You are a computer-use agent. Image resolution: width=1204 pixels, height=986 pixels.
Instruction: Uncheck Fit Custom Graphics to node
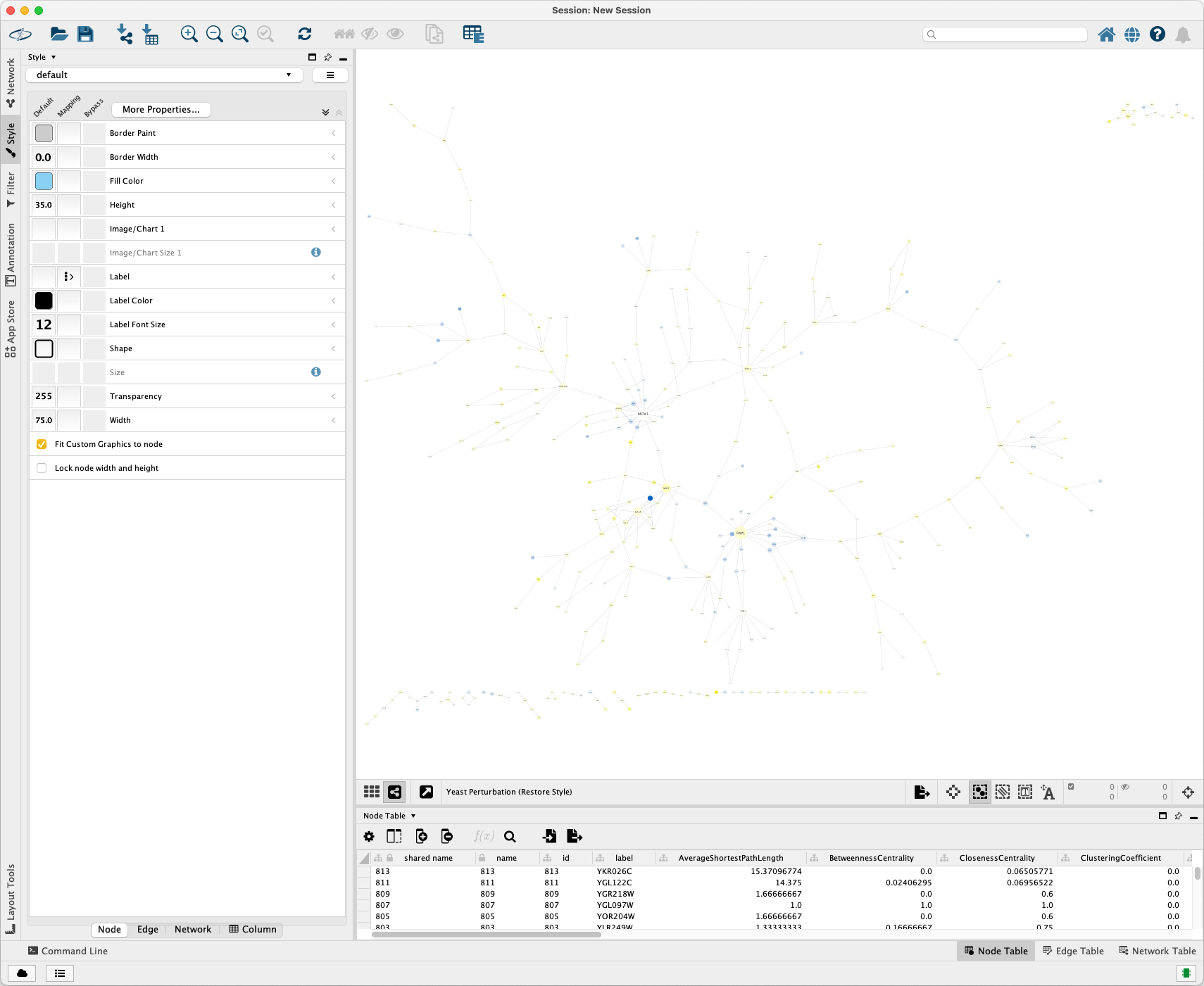(42, 444)
